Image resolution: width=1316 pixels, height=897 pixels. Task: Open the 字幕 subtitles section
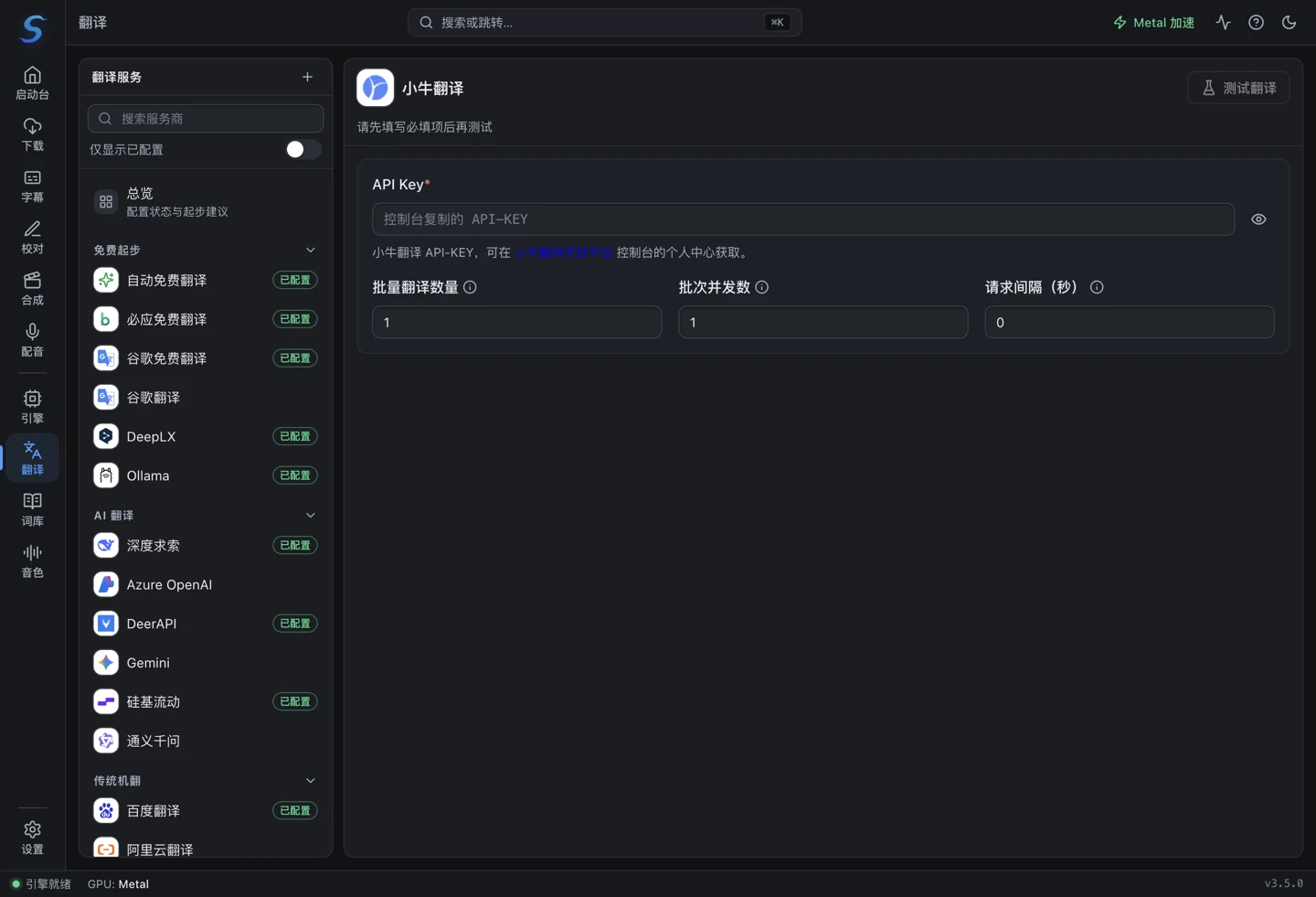[32, 186]
